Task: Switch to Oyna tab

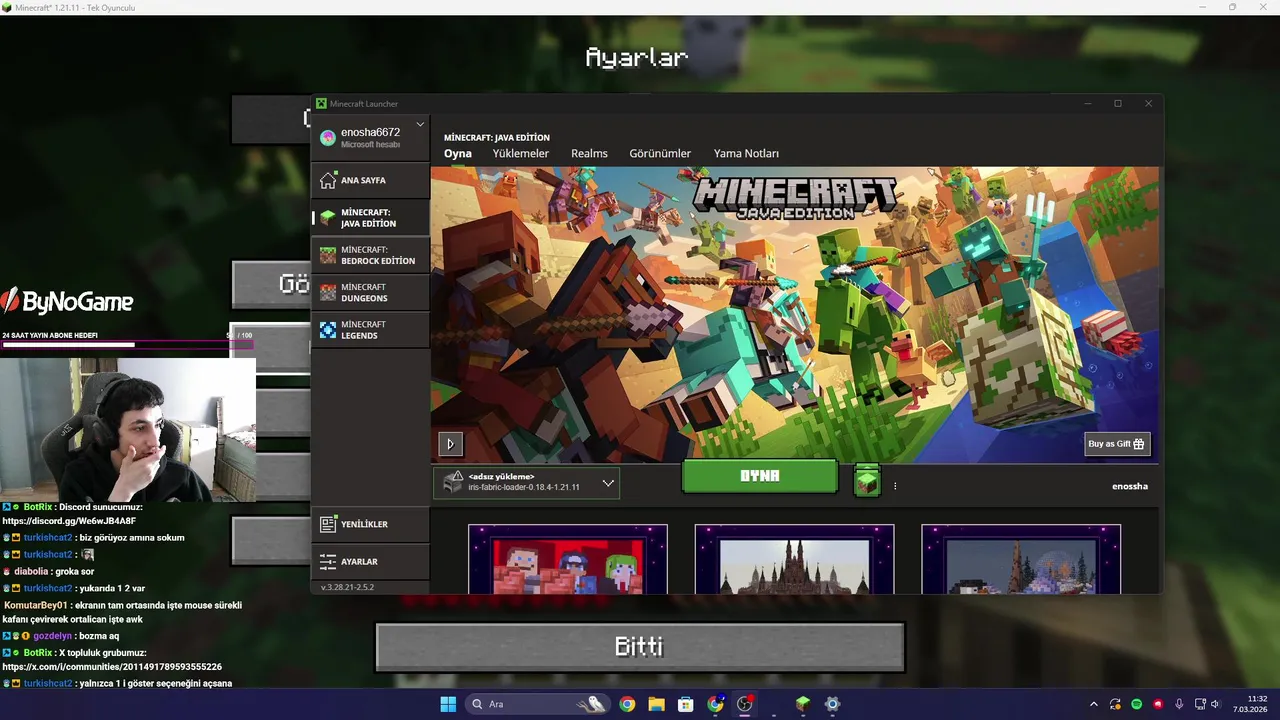Action: (458, 153)
